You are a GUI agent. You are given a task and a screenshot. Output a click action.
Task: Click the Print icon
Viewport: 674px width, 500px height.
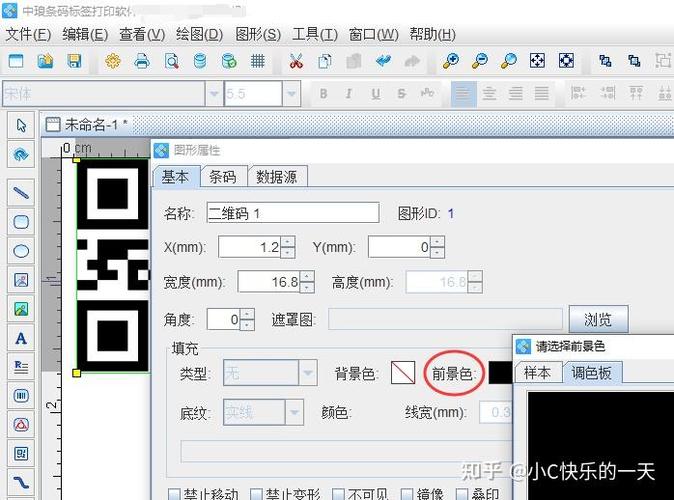[x=142, y=61]
